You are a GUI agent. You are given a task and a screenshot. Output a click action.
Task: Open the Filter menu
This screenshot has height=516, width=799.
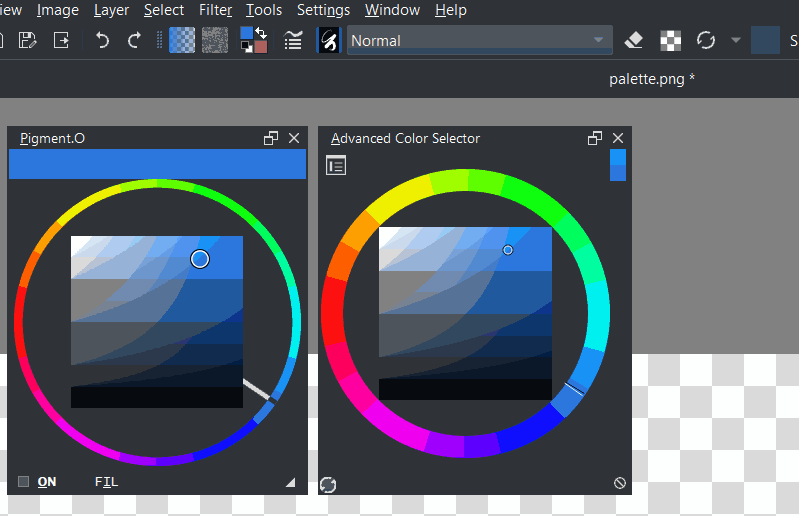[x=216, y=10]
